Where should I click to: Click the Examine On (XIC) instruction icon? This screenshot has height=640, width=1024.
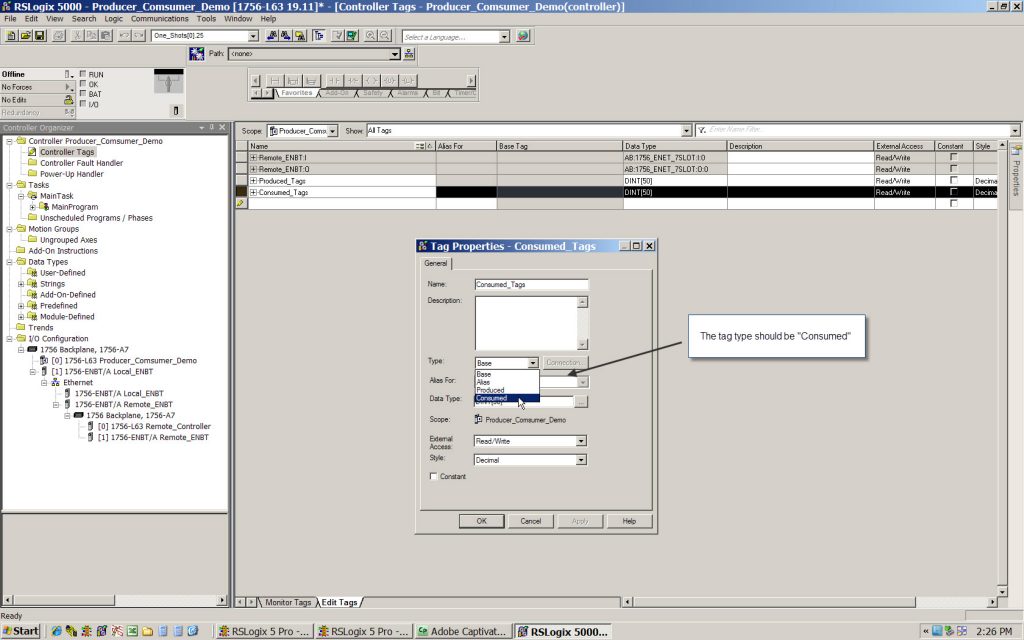point(334,80)
